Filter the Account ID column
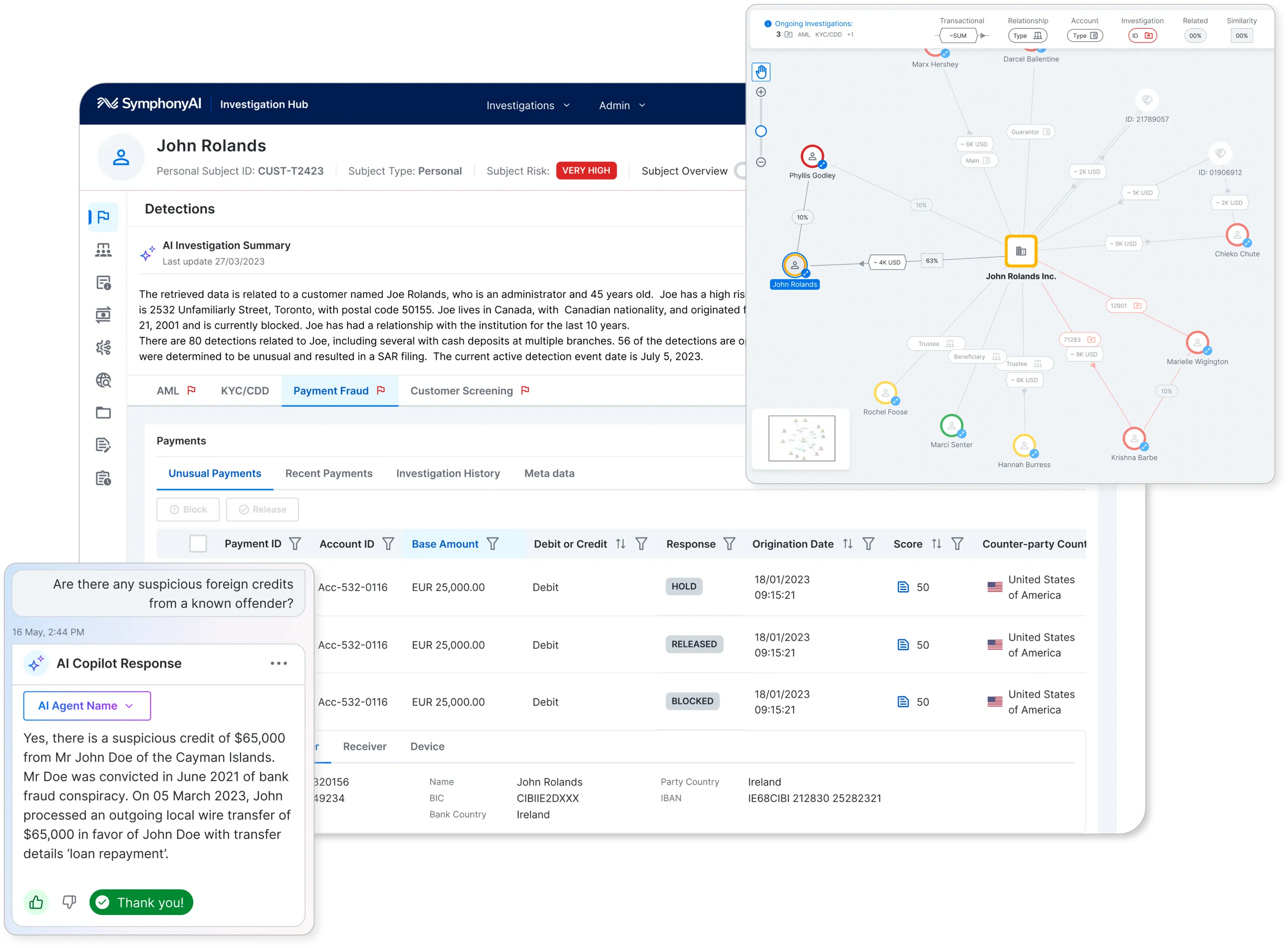Viewport: 1288px width, 948px height. tap(388, 544)
